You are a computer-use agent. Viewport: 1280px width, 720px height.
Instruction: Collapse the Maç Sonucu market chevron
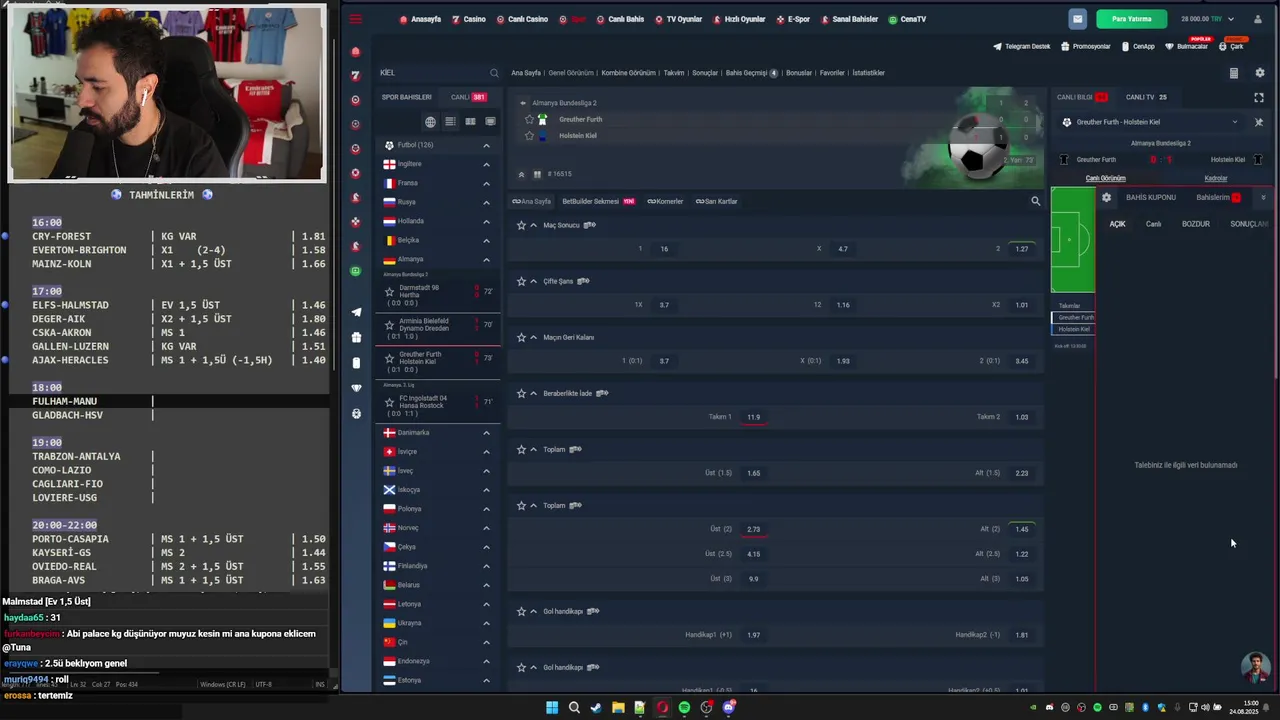[x=533, y=225]
